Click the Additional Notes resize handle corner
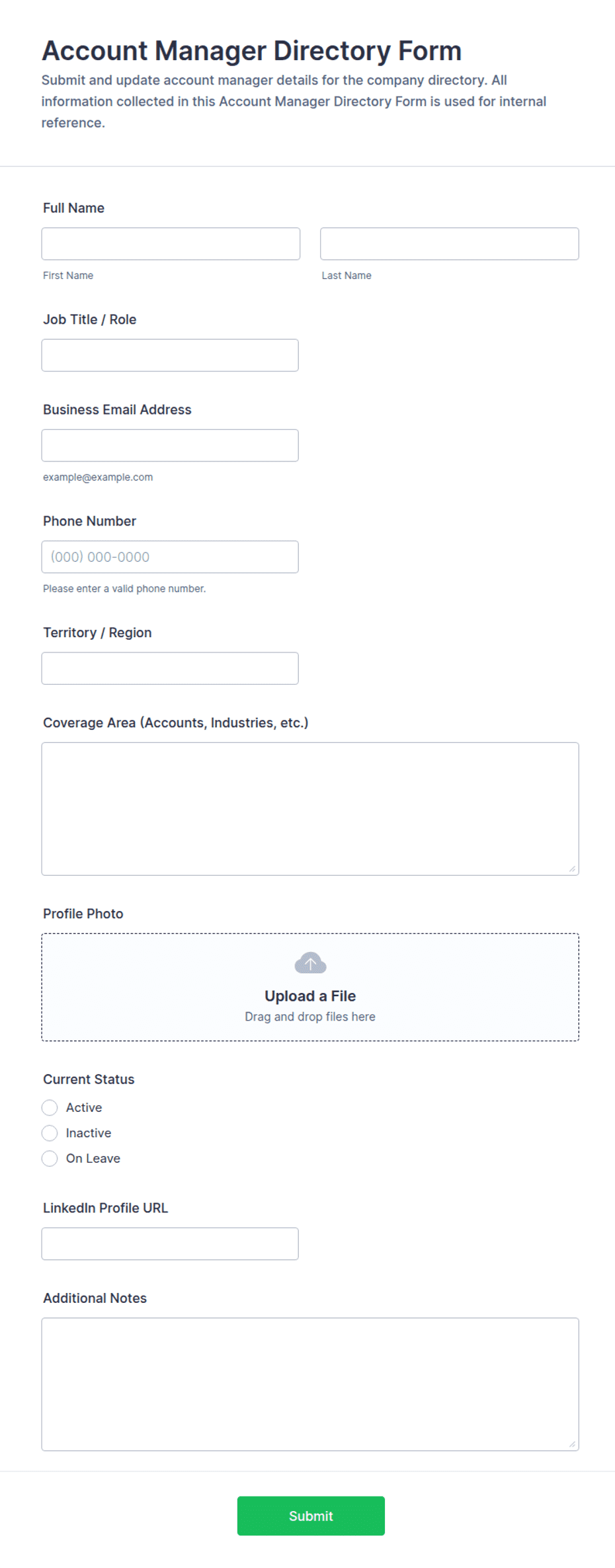The height and width of the screenshot is (1568, 615). click(x=572, y=1444)
